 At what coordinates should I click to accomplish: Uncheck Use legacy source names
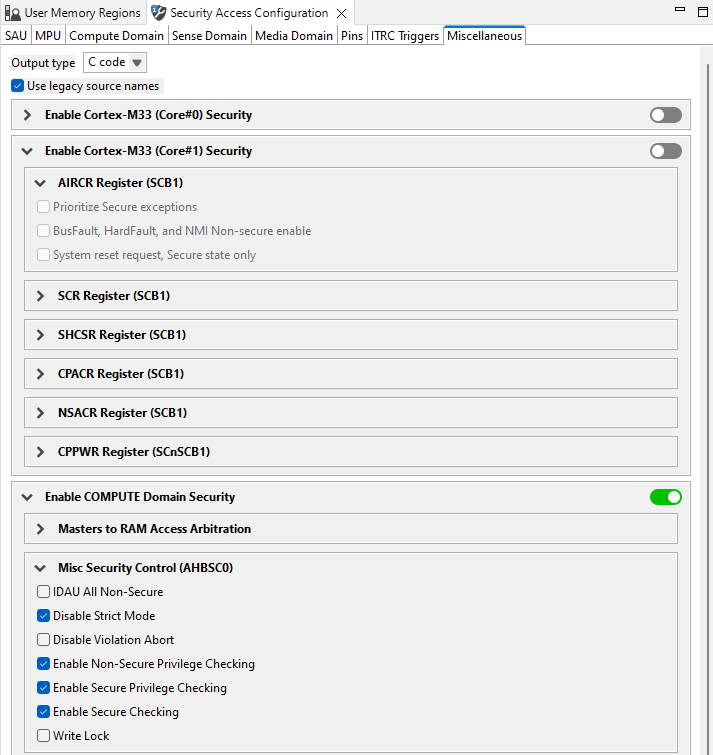18,86
